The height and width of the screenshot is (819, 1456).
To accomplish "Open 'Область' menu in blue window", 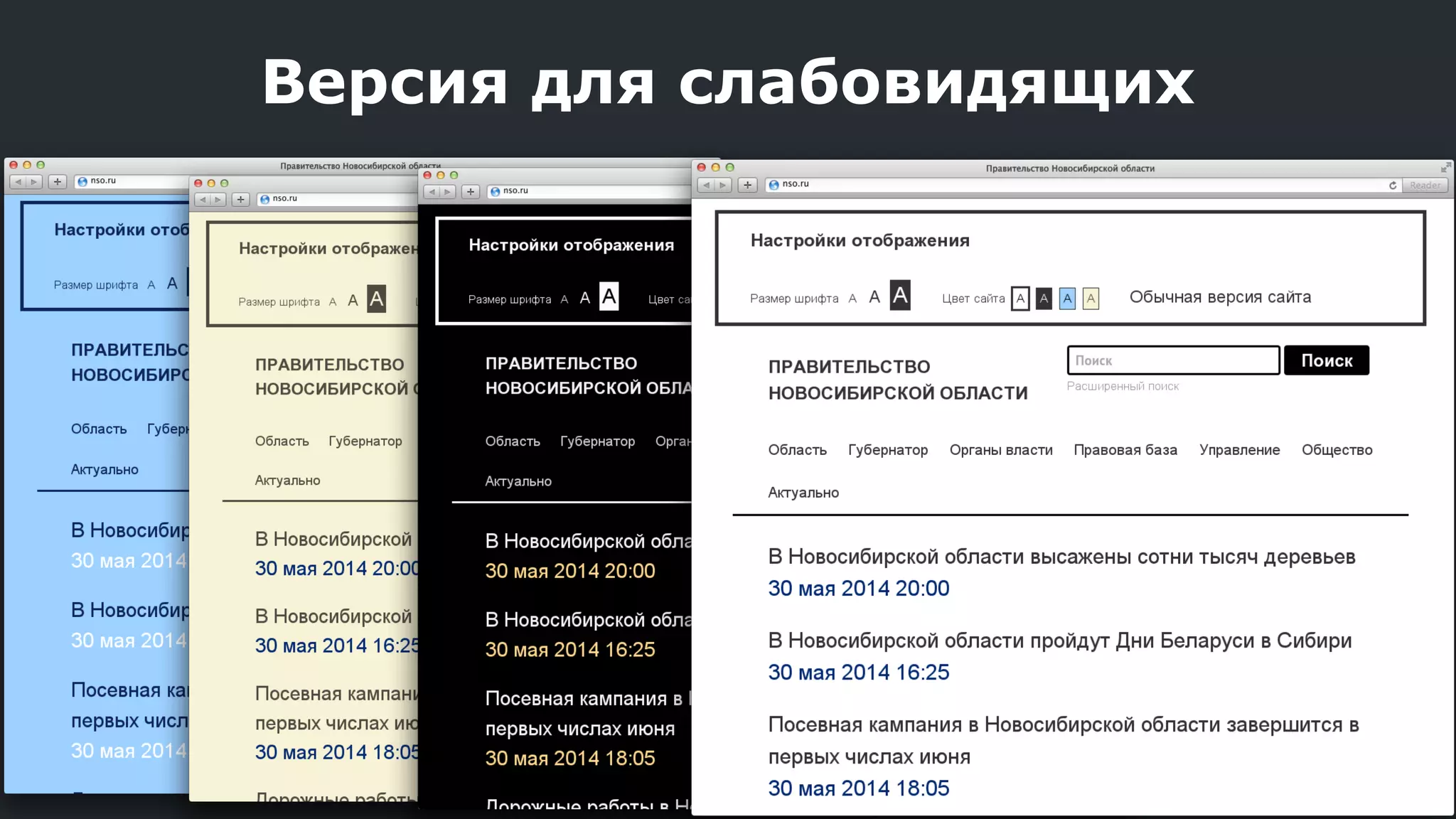I will pyautogui.click(x=99, y=429).
